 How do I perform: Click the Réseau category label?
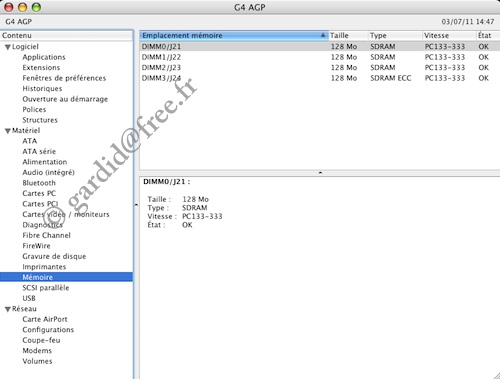[x=24, y=309]
